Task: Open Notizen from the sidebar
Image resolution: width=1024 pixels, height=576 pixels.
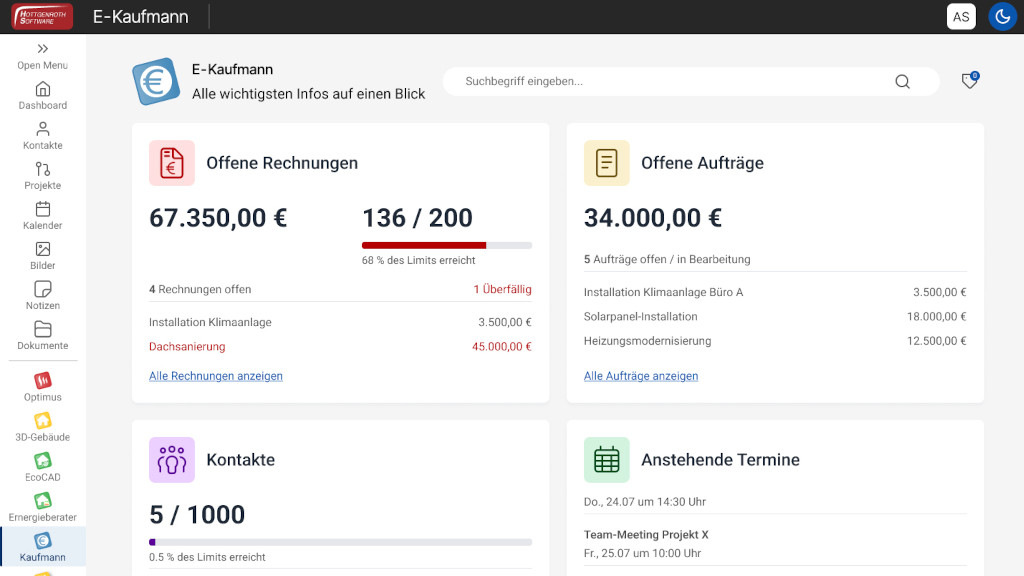Action: 42,295
